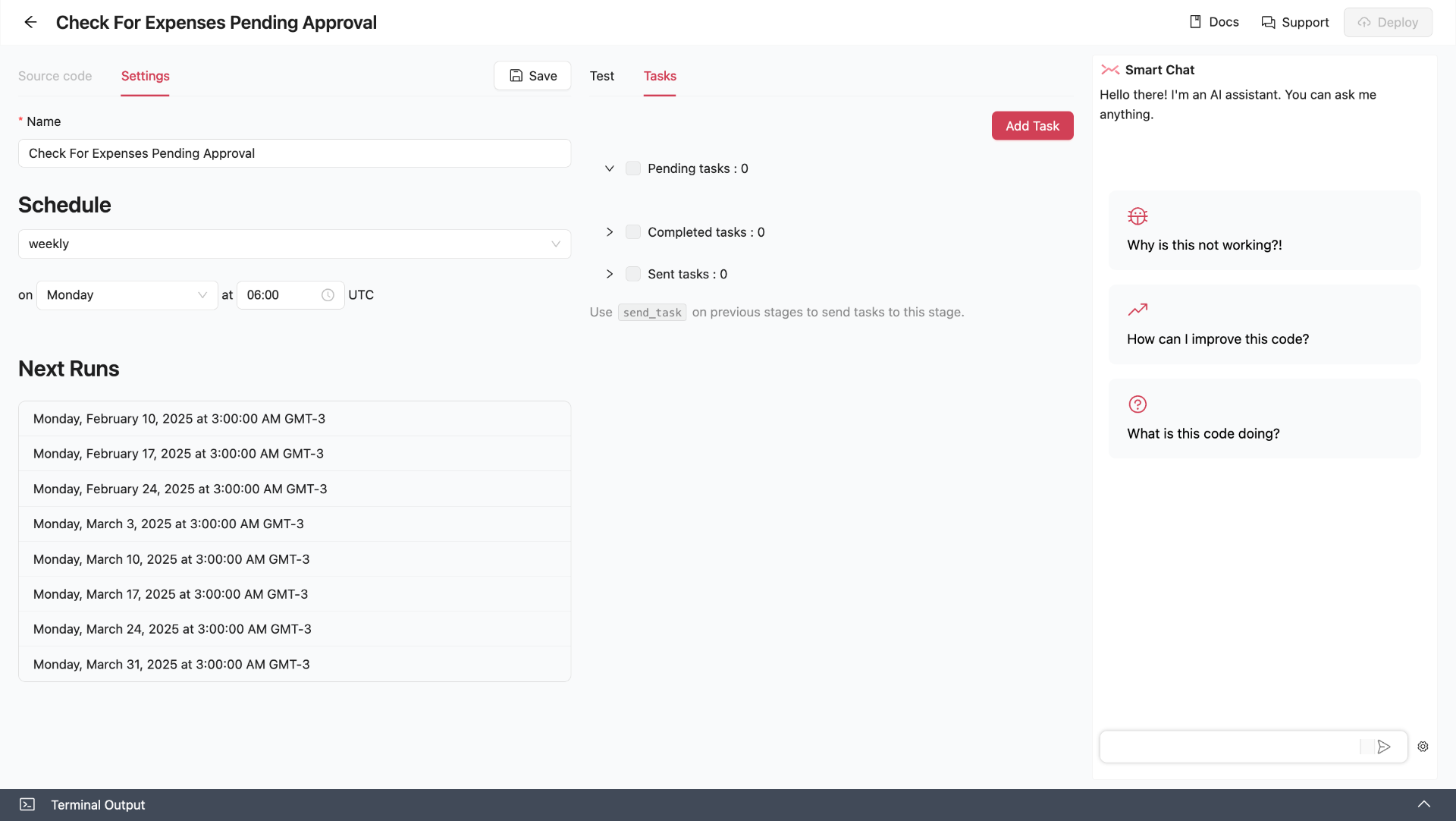Click the Schedule heading
Viewport: 1456px width, 821px height.
click(64, 205)
